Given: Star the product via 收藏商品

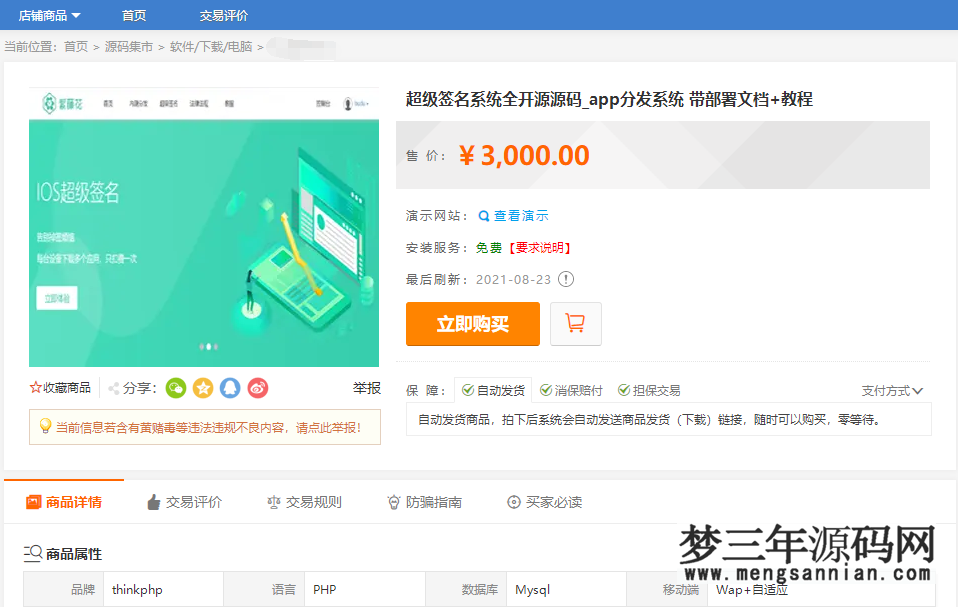Looking at the screenshot, I should [x=60, y=388].
